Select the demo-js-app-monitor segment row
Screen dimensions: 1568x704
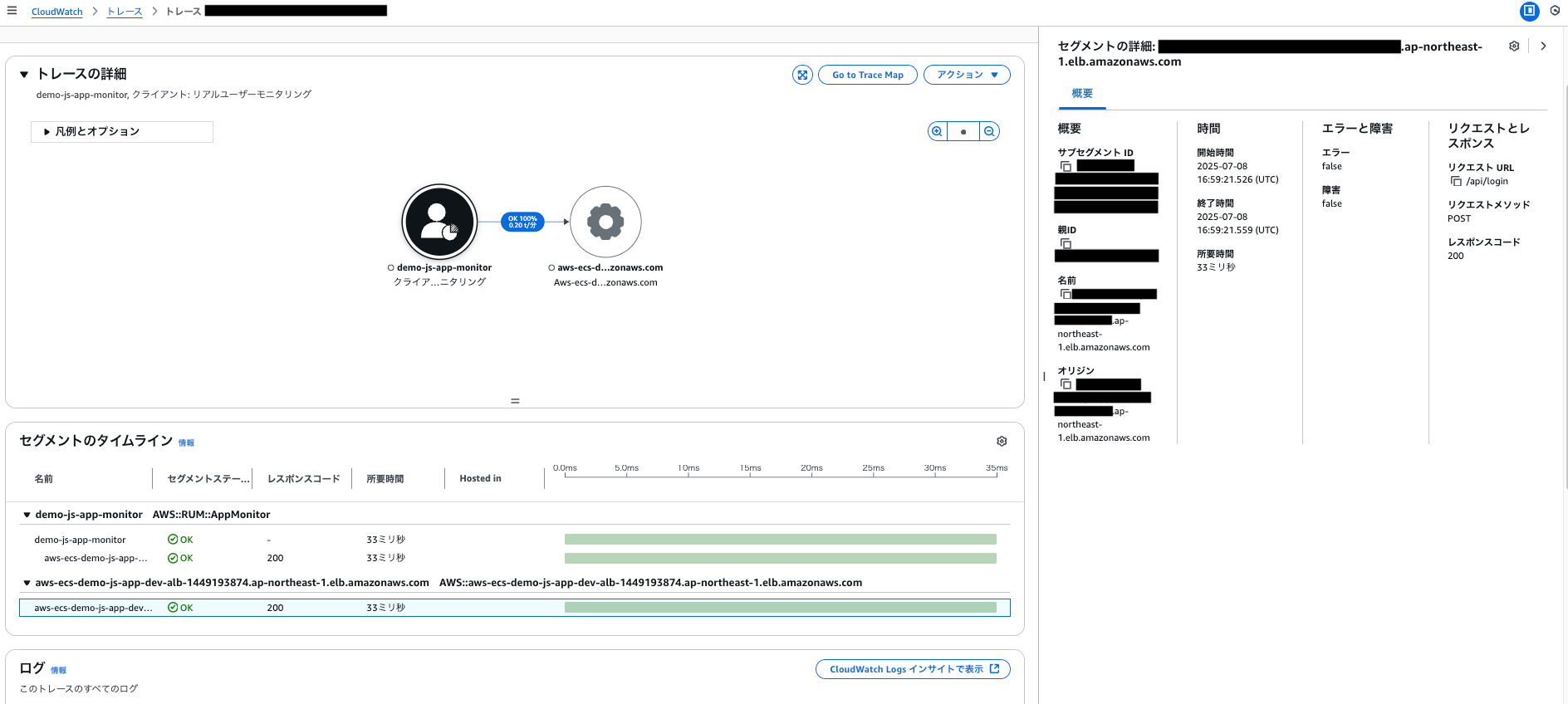pyautogui.click(x=515, y=540)
